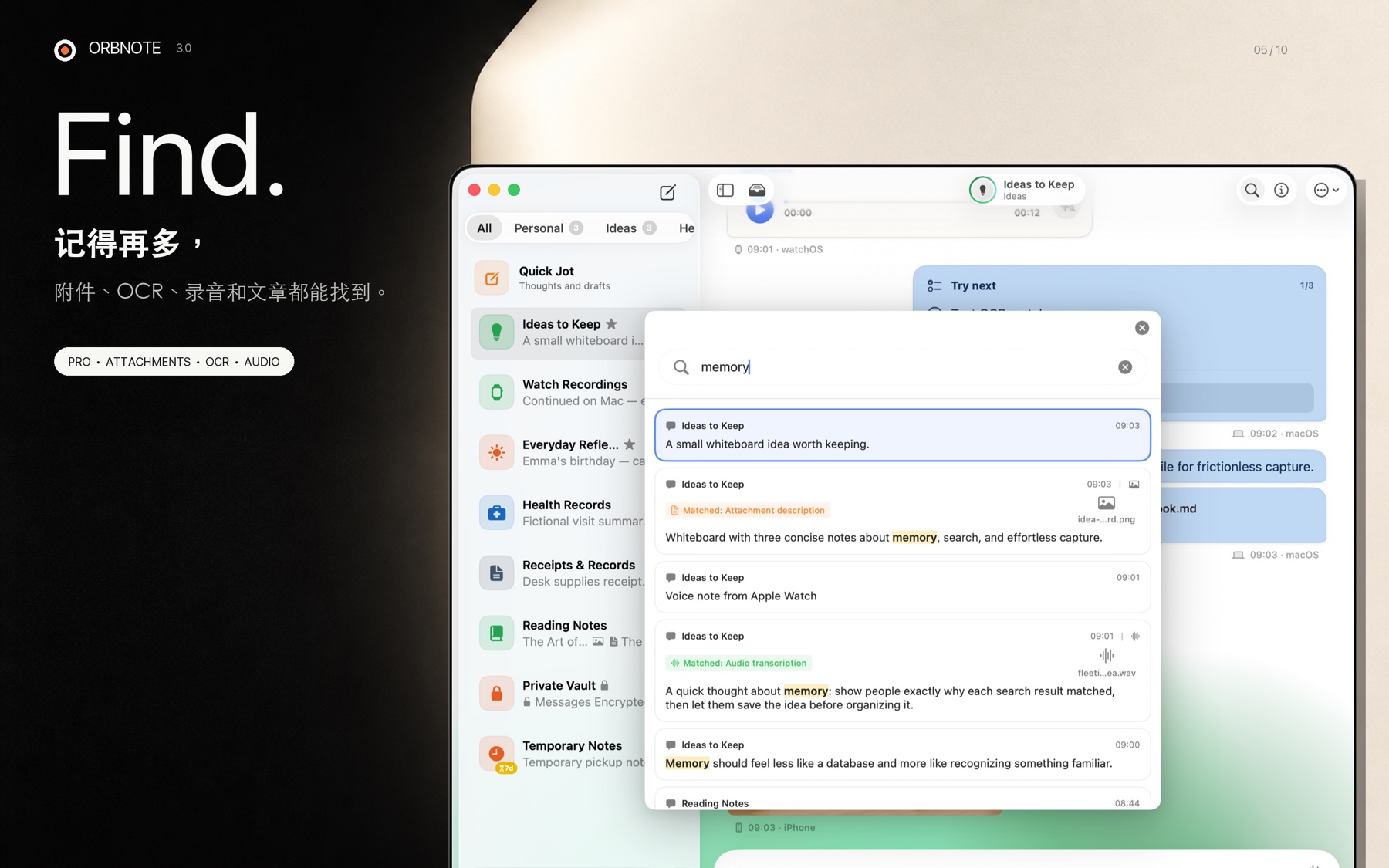
Task: Open the idea png image attachment thumbnail
Action: [1106, 509]
